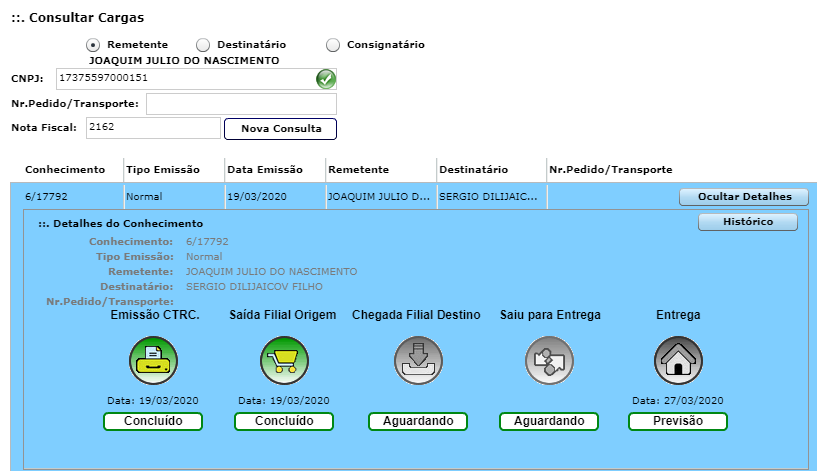
Task: Click JOAQUIM JULIO DO NASCIMENTO in details panel
Action: click(271, 271)
